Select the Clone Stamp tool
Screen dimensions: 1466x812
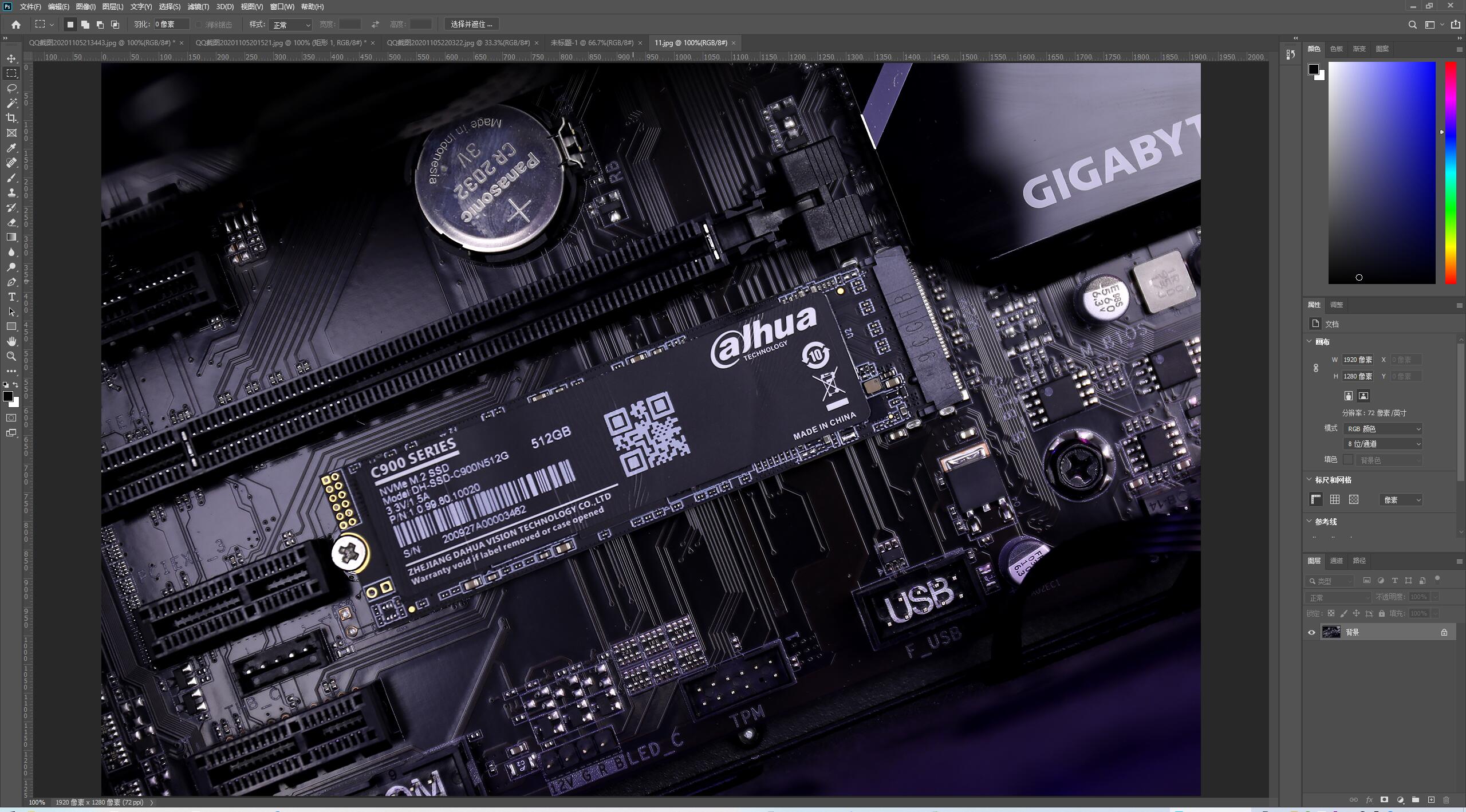(x=11, y=192)
